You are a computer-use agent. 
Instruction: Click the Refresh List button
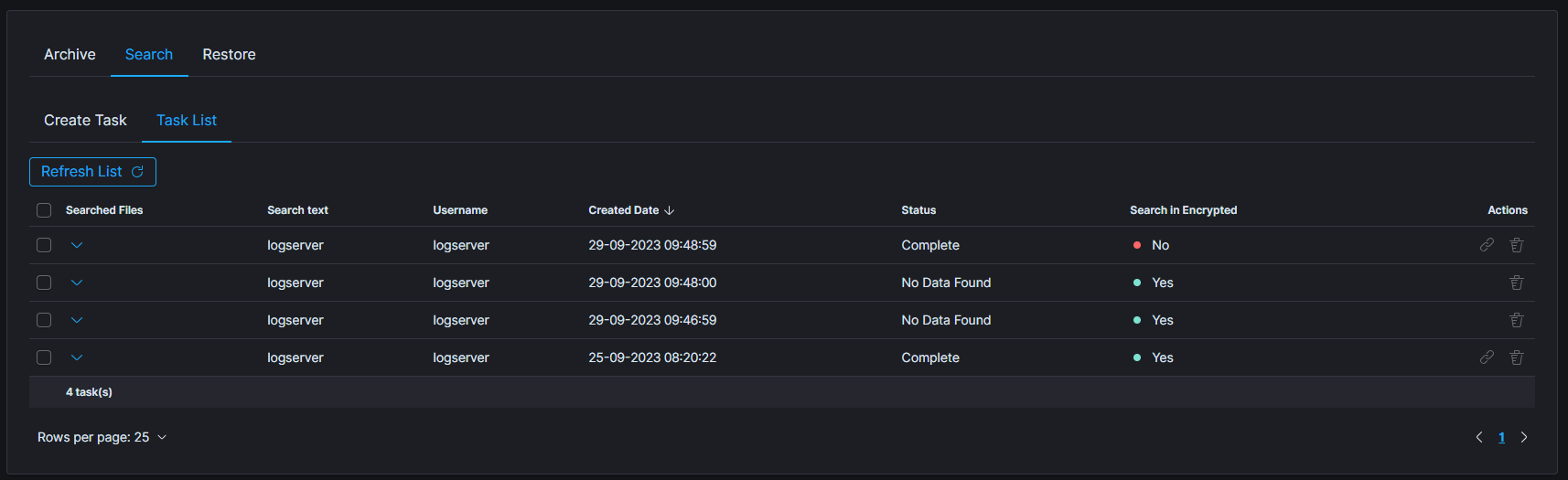[92, 172]
